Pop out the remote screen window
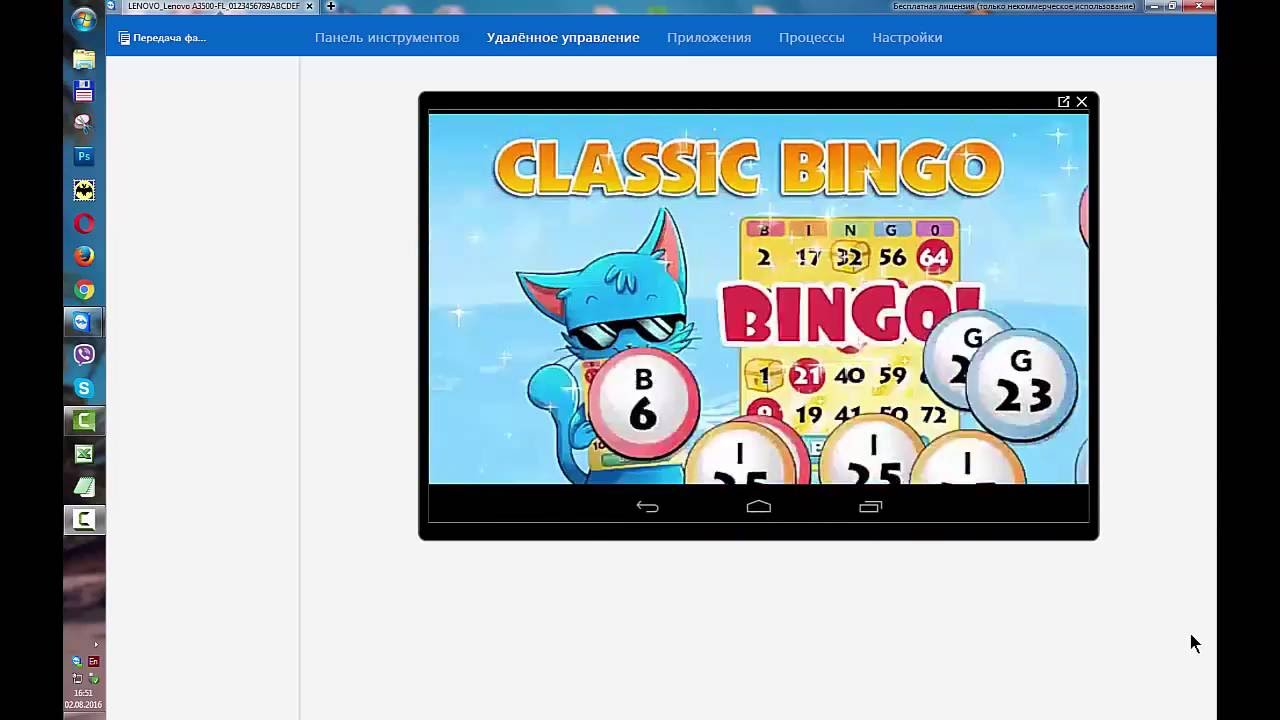The image size is (1280, 720). click(1063, 102)
